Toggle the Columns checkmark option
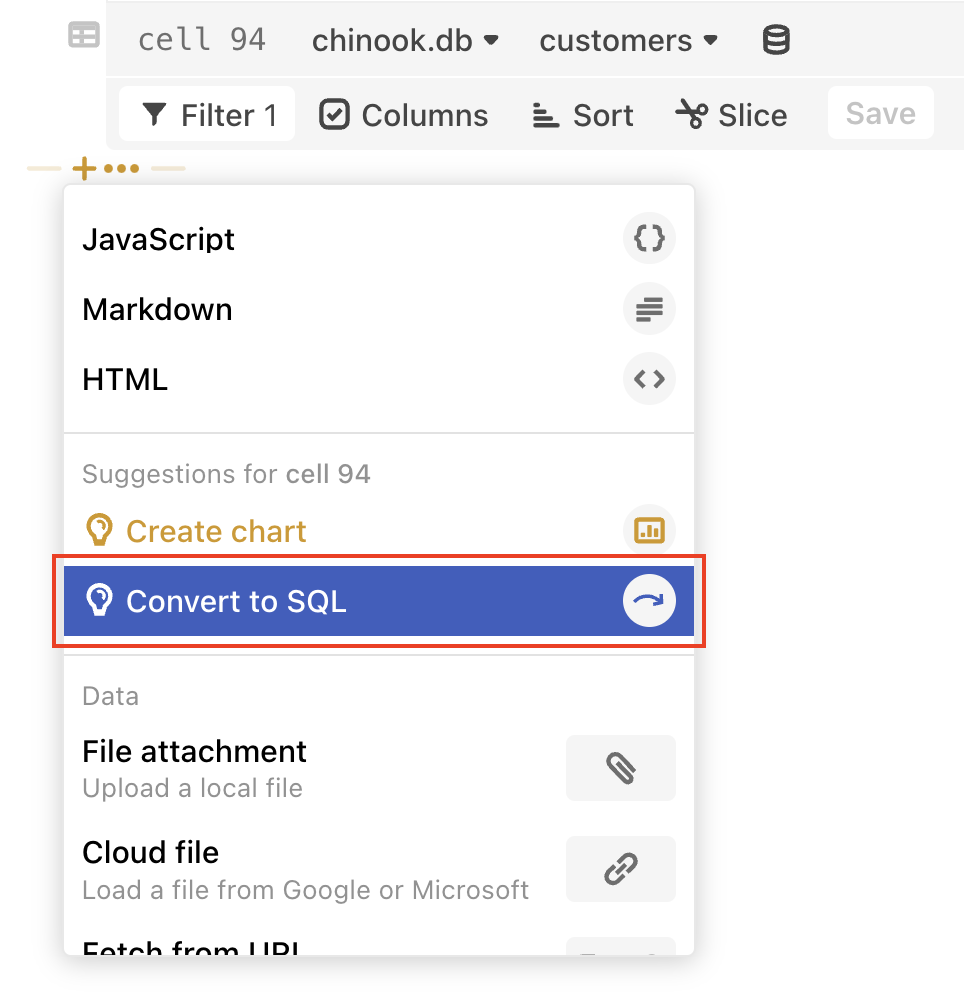Viewport: 964px width, 1000px height. (x=403, y=114)
